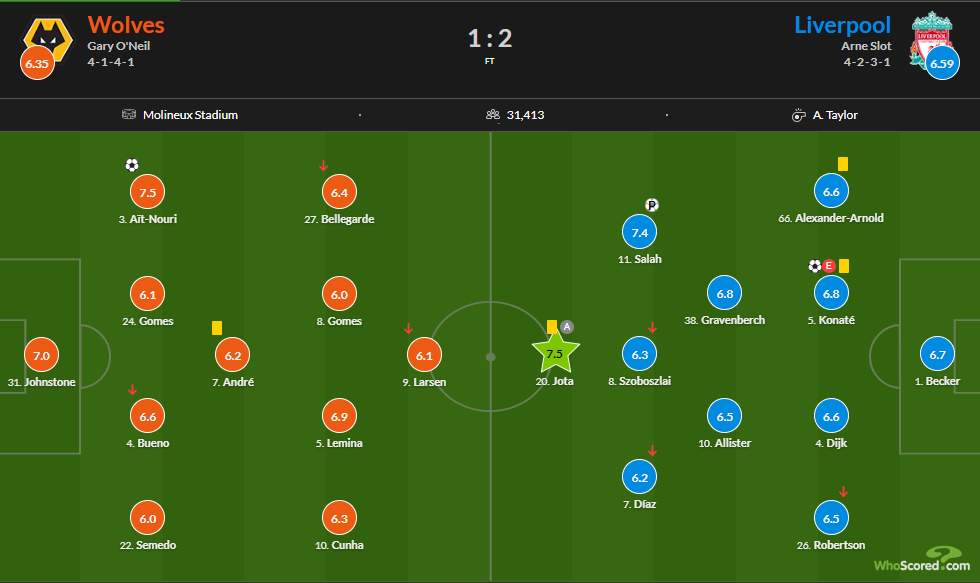Click the attendance icon beside 31,413
980x583 pixels.
[492, 115]
